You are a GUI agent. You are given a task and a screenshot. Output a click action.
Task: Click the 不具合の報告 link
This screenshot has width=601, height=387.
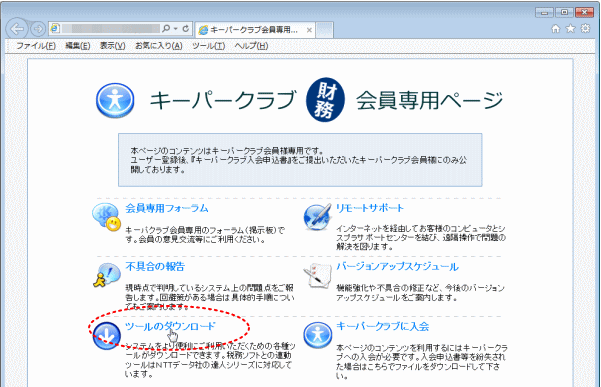click(x=155, y=266)
